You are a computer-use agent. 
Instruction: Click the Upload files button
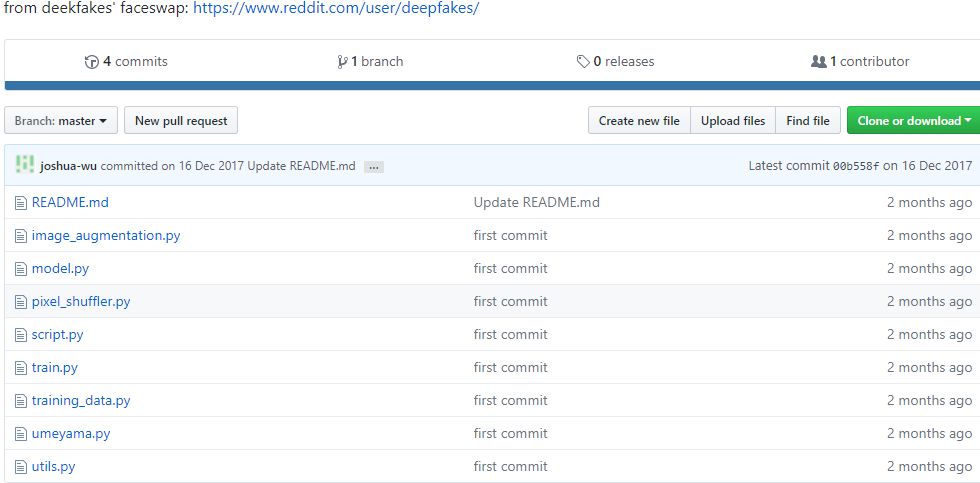click(x=733, y=121)
